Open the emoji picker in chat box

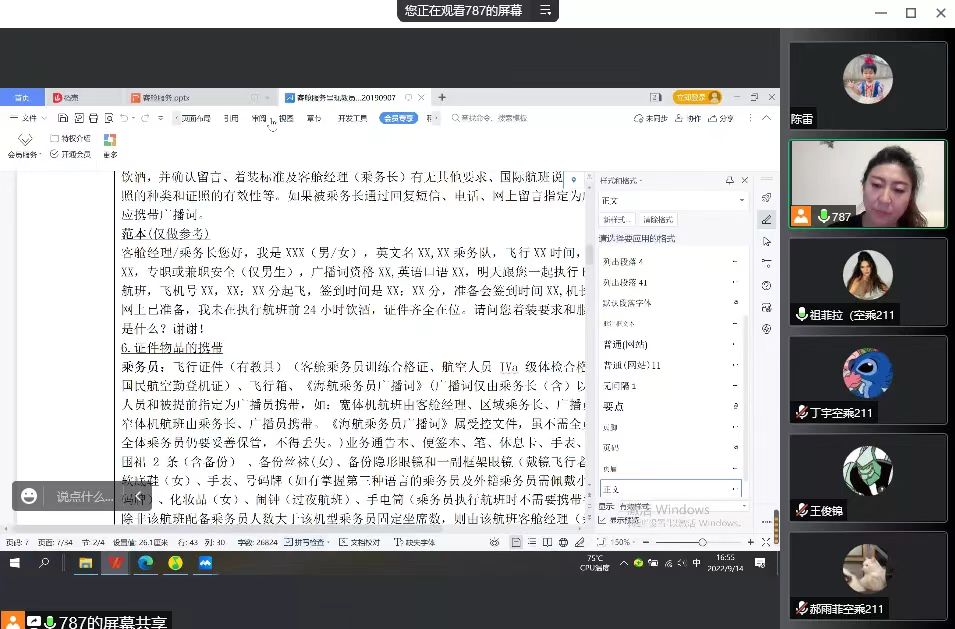(x=29, y=496)
